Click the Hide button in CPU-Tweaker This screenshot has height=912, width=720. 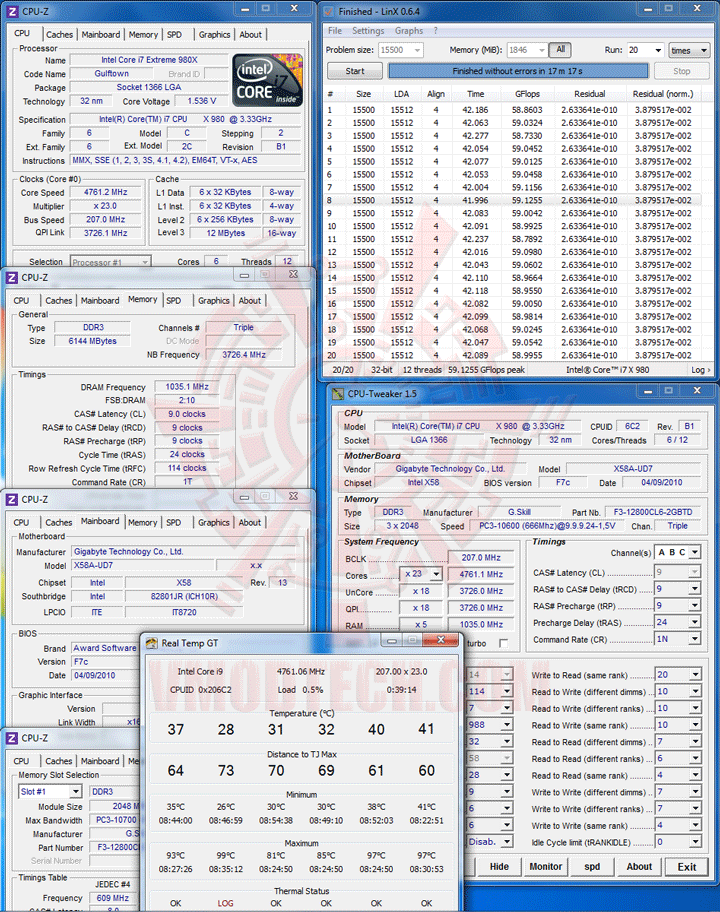[499, 867]
